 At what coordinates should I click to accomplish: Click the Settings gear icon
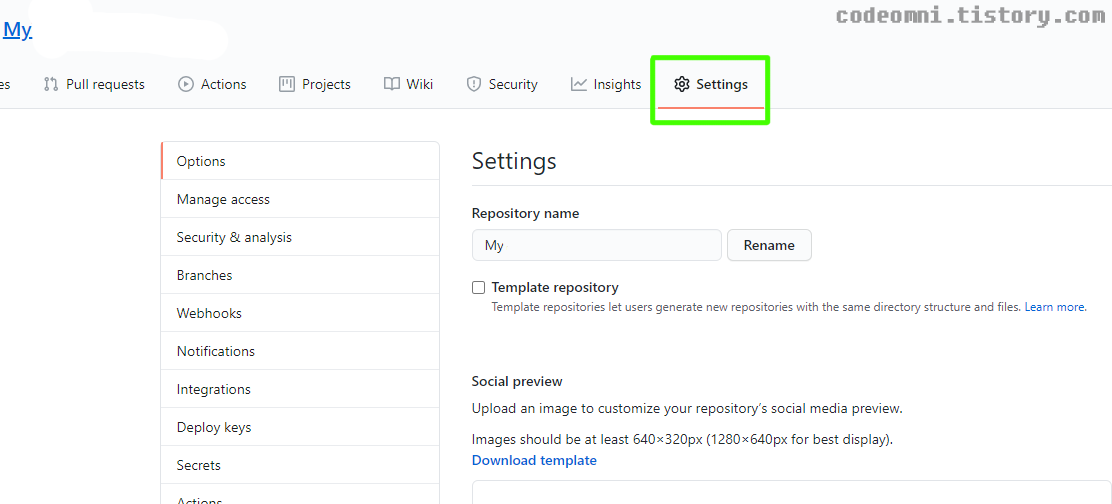coord(682,84)
